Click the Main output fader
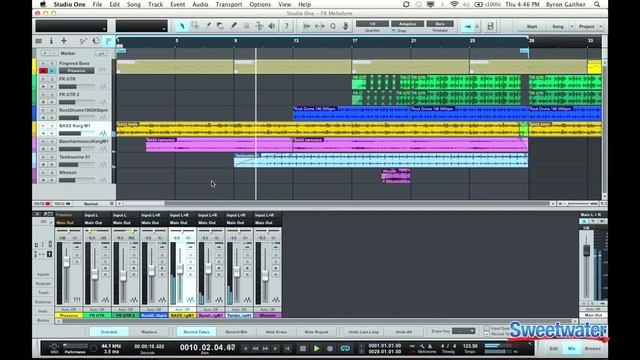The image size is (640, 360). point(587,250)
